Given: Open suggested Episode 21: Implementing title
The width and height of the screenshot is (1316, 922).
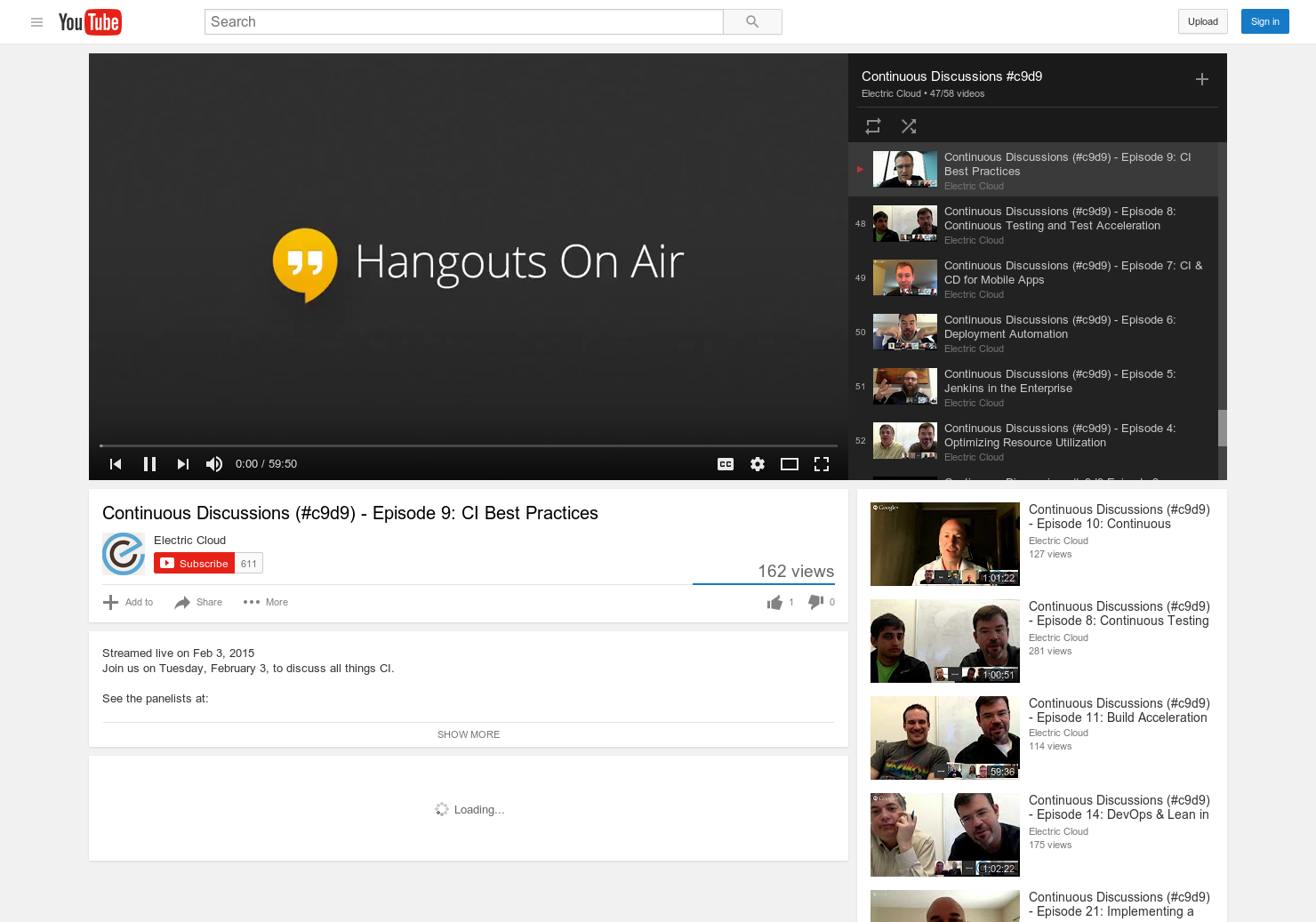Looking at the screenshot, I should tap(1119, 904).
